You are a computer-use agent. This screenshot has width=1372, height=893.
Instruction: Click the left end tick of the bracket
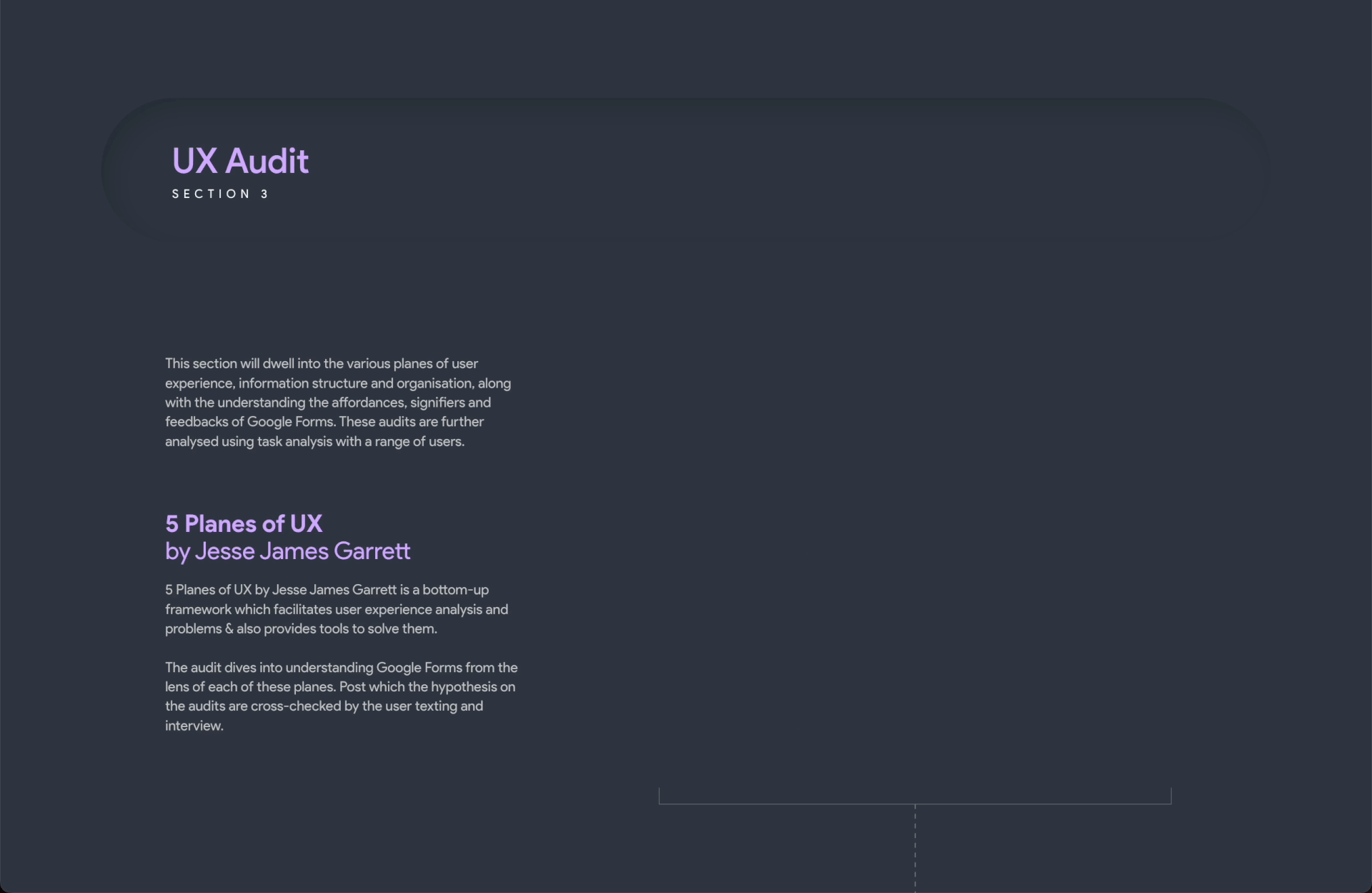pos(659,796)
